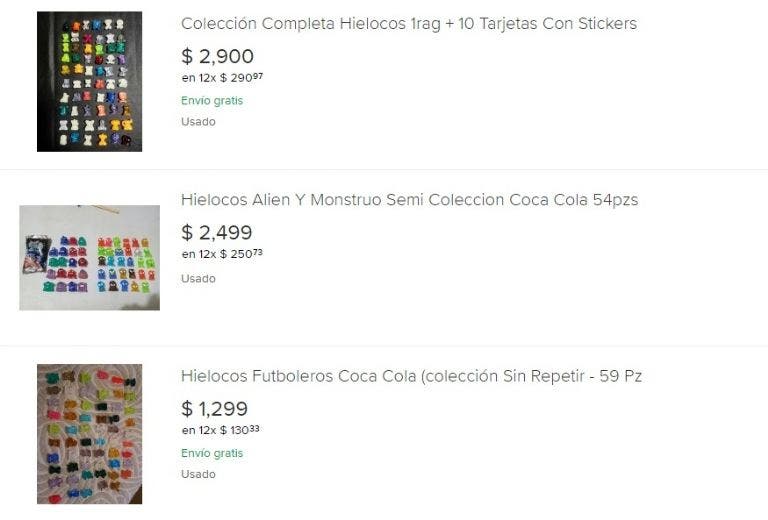The height and width of the screenshot is (520, 768).
Task: Click the Usado label of Alien Y Monstruo
Action: pyautogui.click(x=198, y=278)
